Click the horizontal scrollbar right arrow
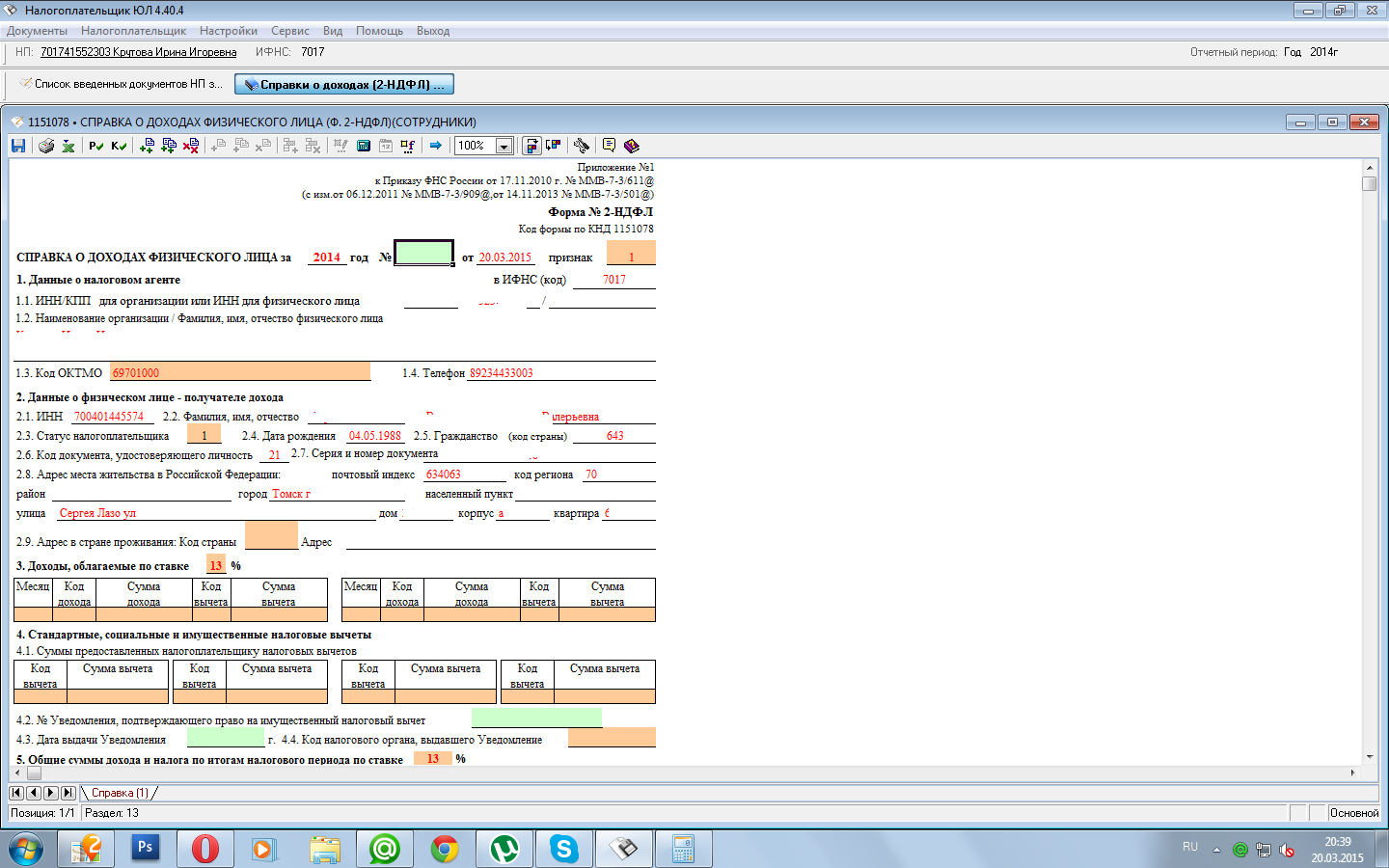Image resolution: width=1389 pixels, height=868 pixels. tap(1351, 773)
